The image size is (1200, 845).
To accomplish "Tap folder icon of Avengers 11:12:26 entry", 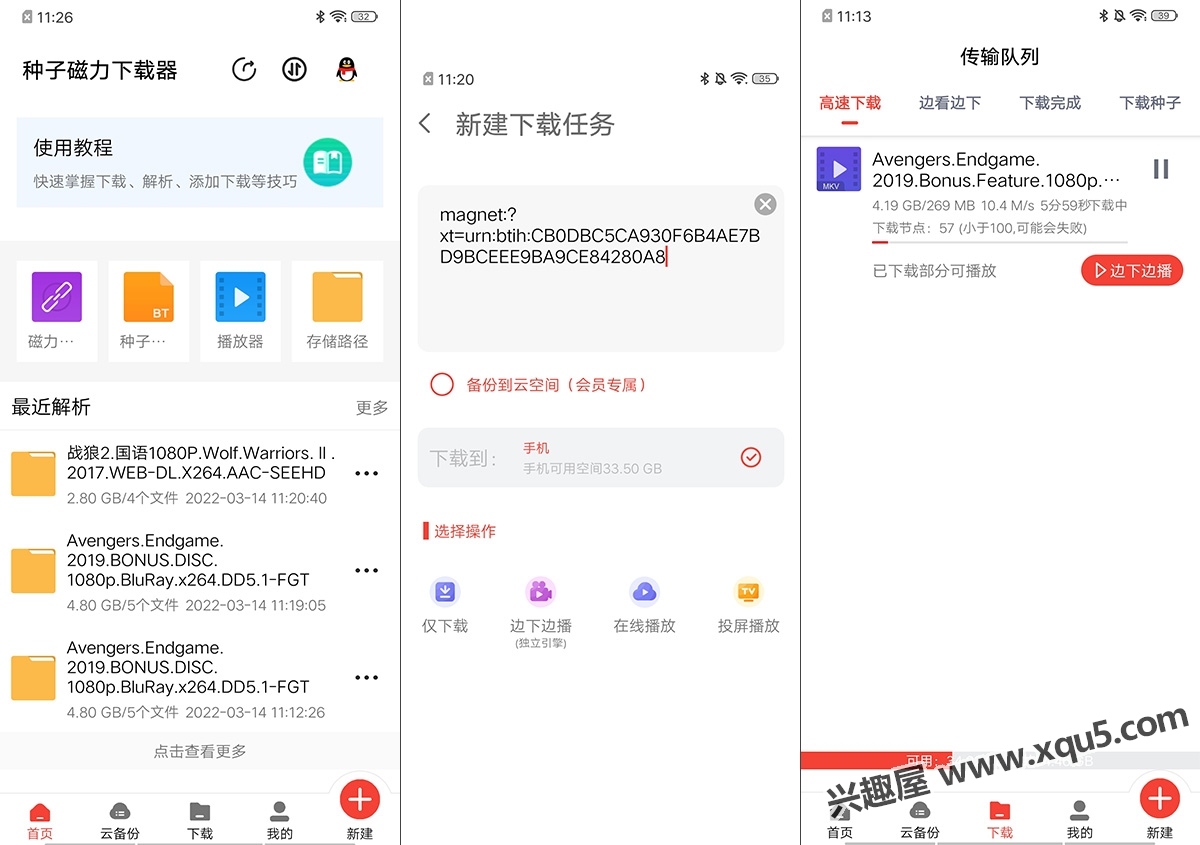I will point(33,677).
